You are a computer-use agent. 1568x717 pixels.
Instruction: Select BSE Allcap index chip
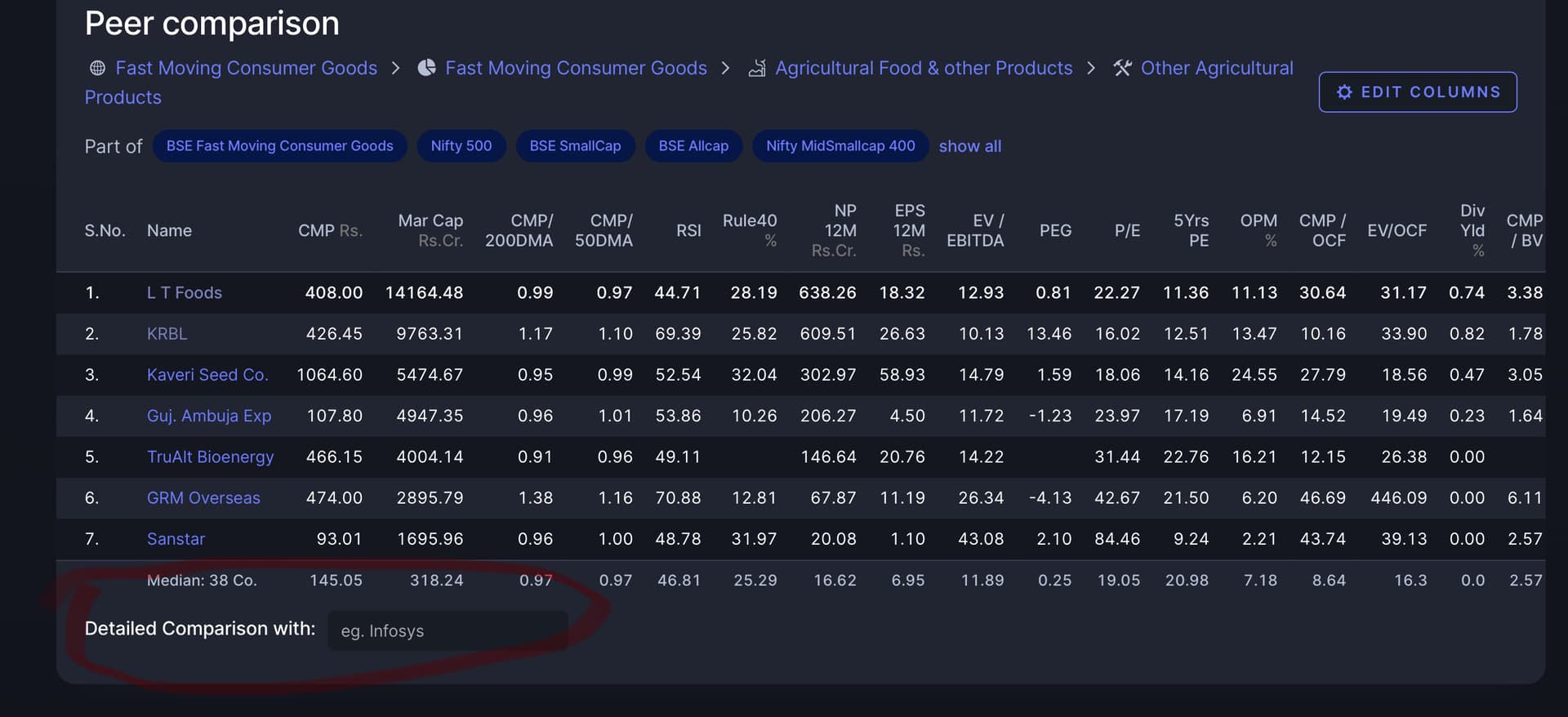(x=693, y=146)
